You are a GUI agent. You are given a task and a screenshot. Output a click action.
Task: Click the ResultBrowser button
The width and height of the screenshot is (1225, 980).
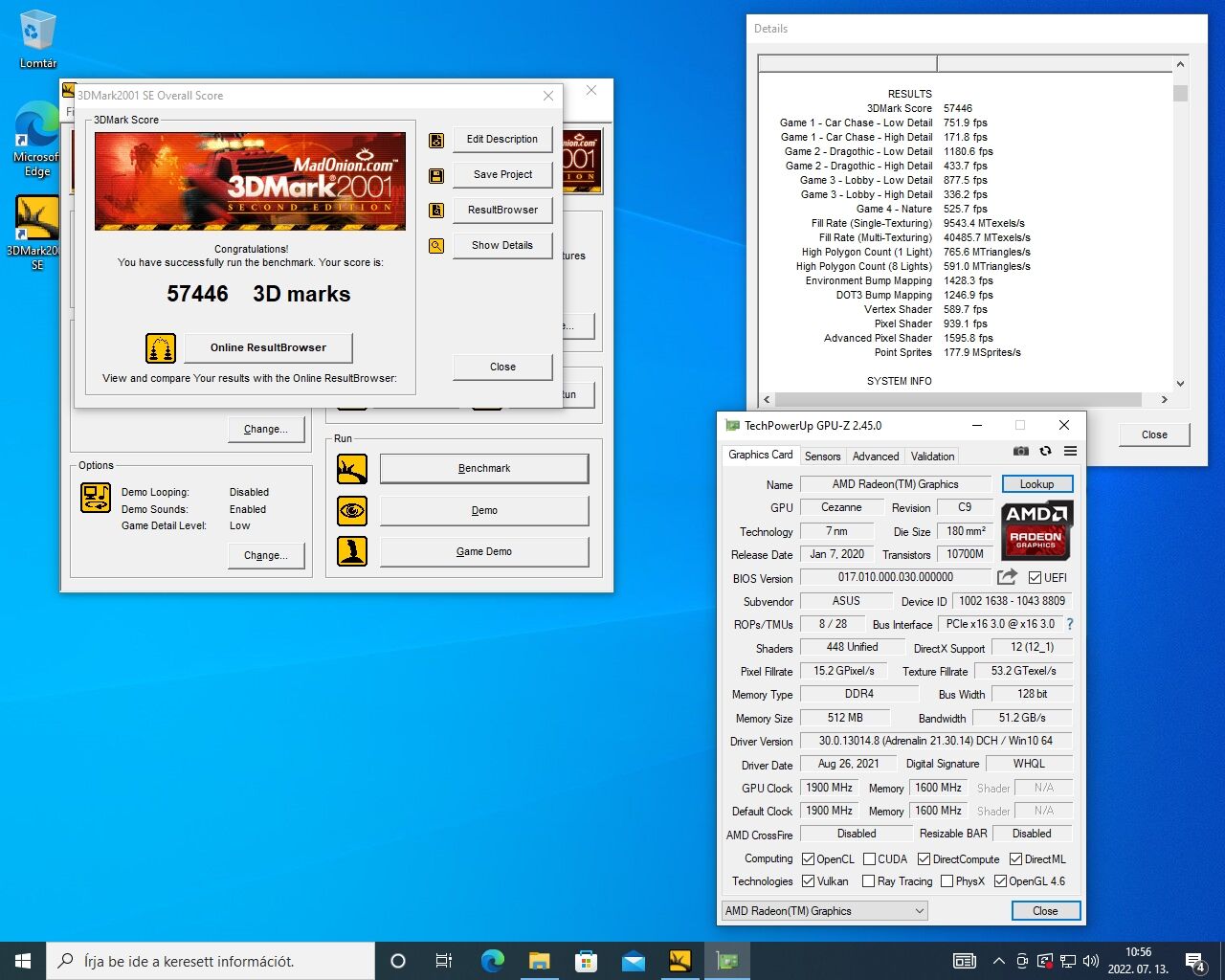click(502, 211)
